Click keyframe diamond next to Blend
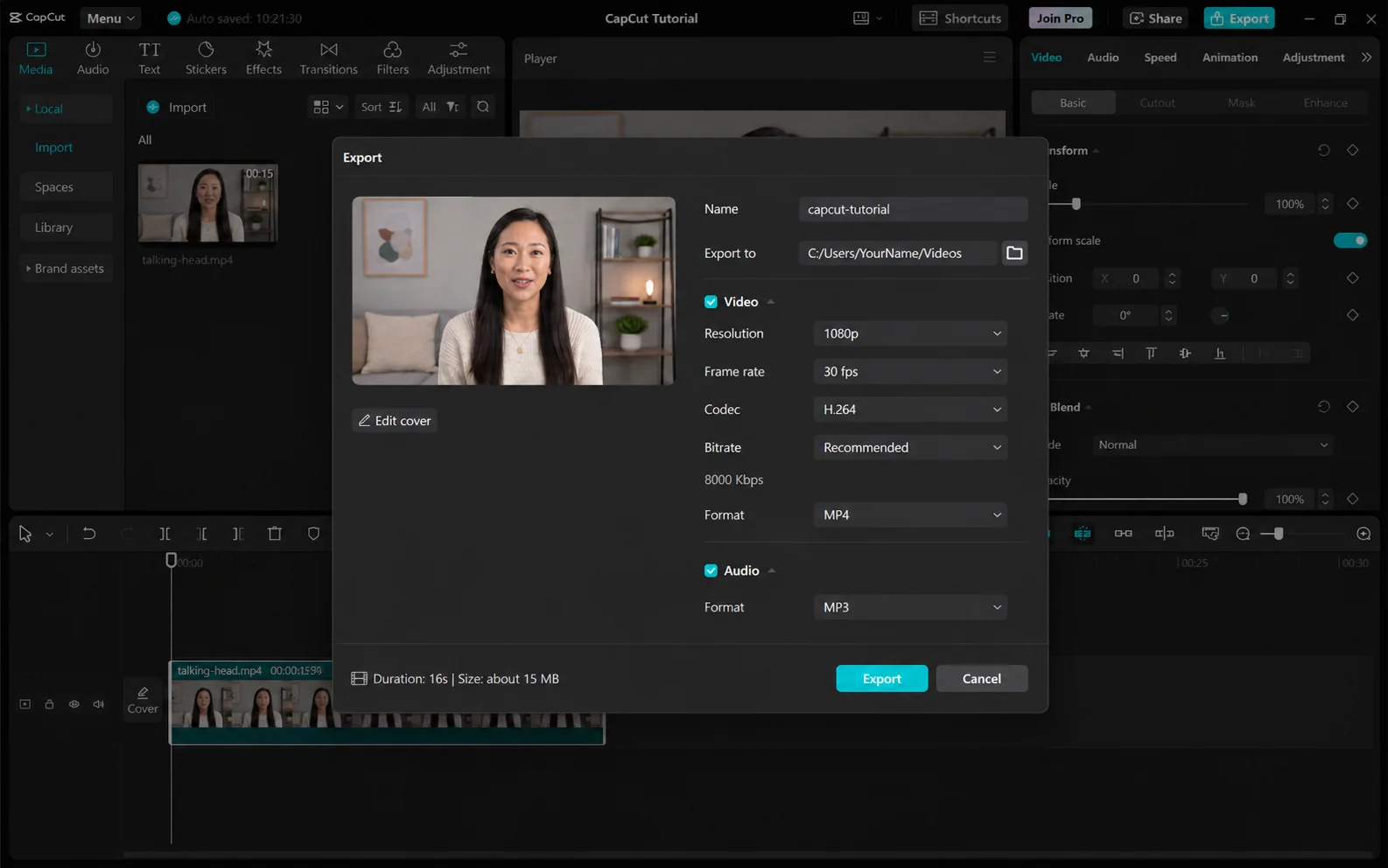This screenshot has height=868, width=1388. (x=1353, y=407)
